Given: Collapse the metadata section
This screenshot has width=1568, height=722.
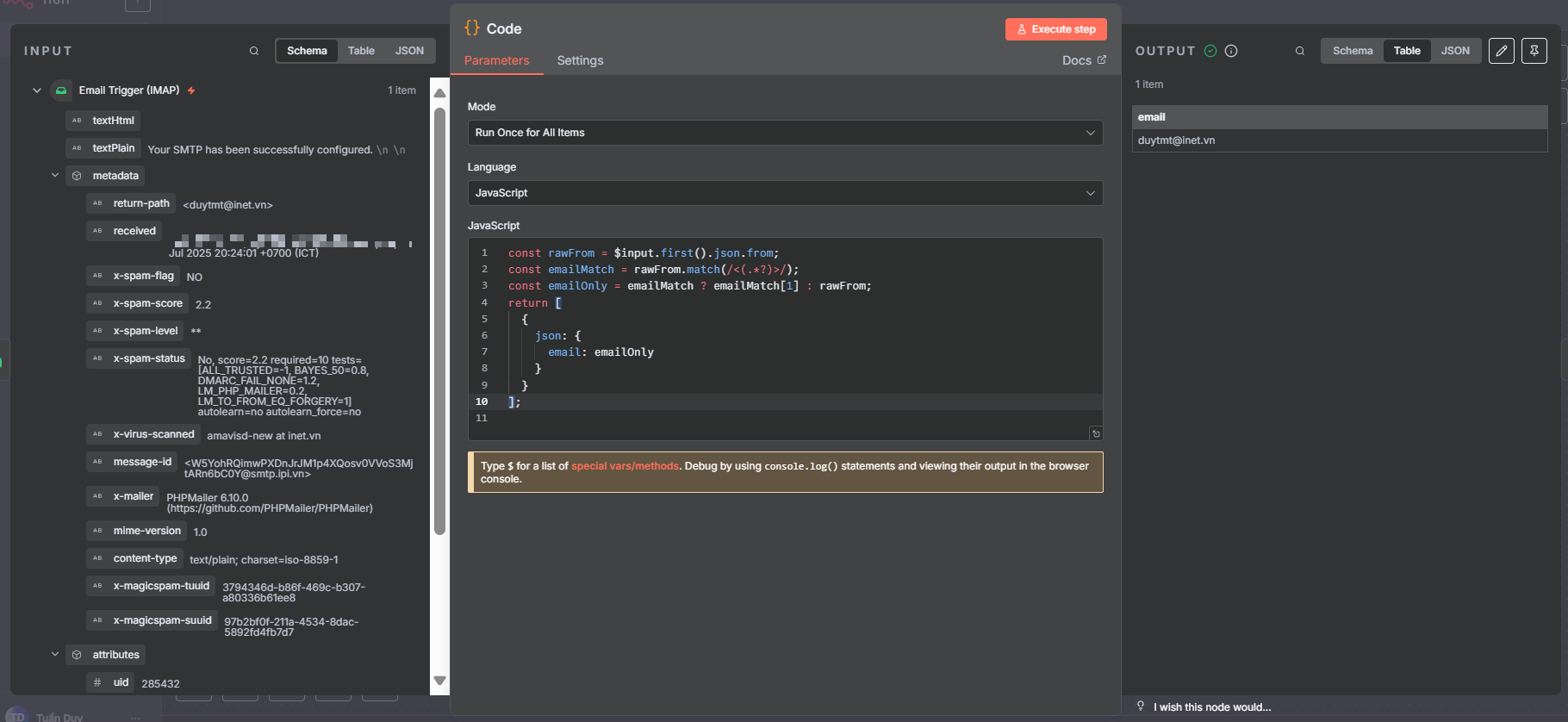Looking at the screenshot, I should tap(55, 175).
